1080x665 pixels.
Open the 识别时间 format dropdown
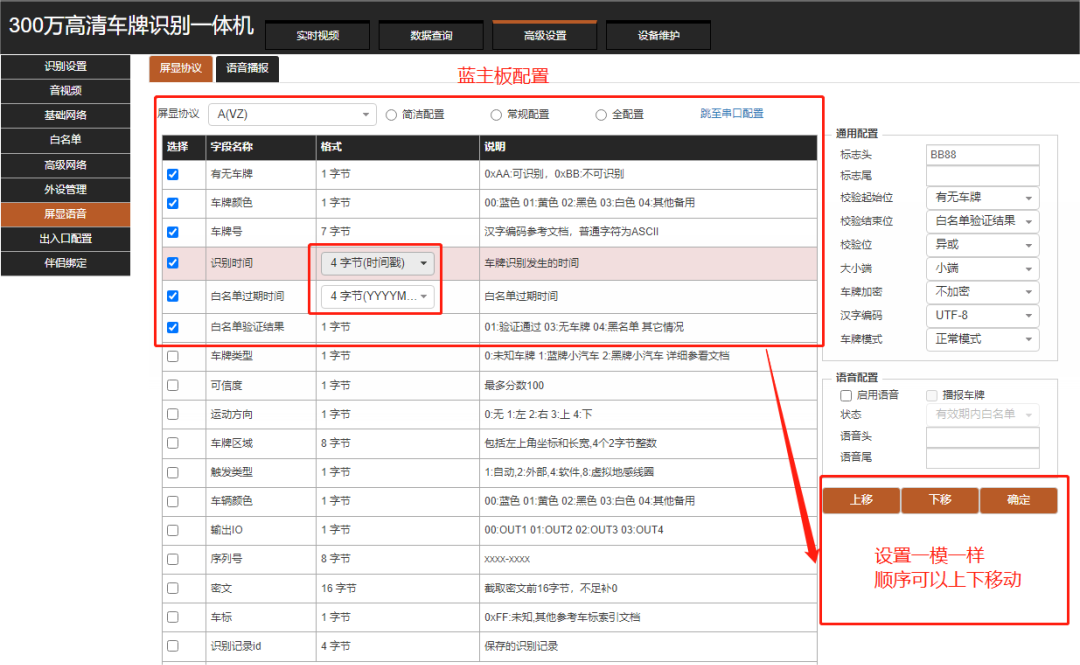click(x=377, y=263)
